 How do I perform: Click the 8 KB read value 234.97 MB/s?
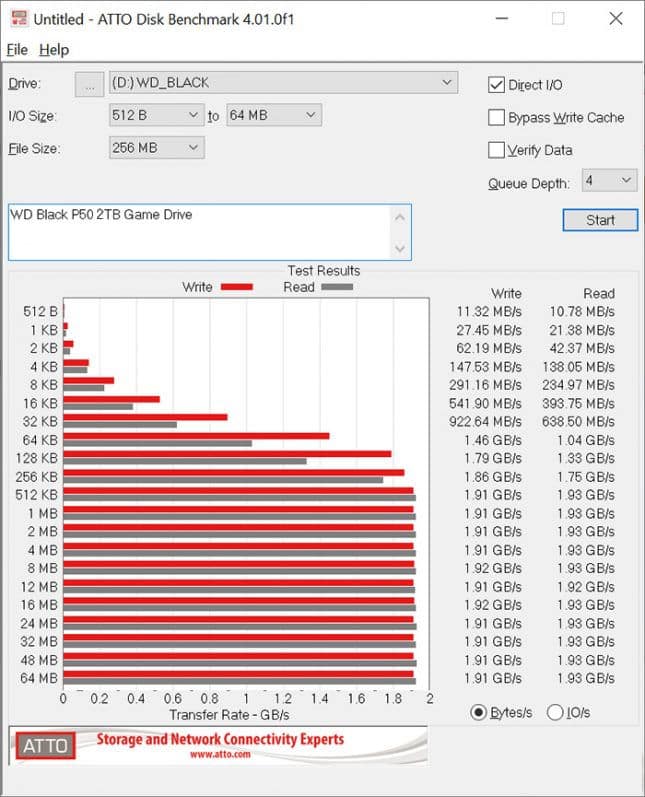[x=578, y=385]
